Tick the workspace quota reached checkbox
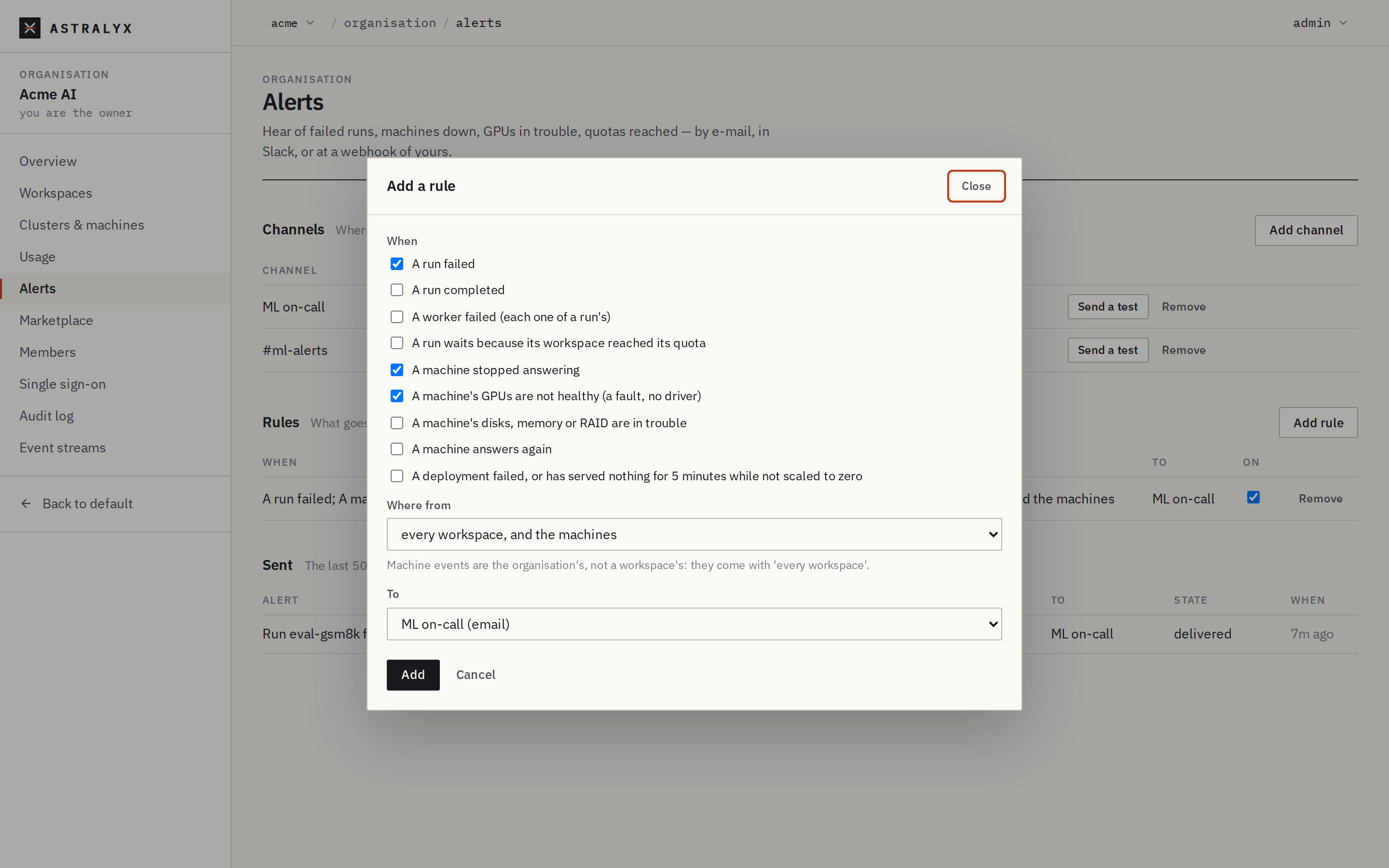The height and width of the screenshot is (868, 1389). 396,343
